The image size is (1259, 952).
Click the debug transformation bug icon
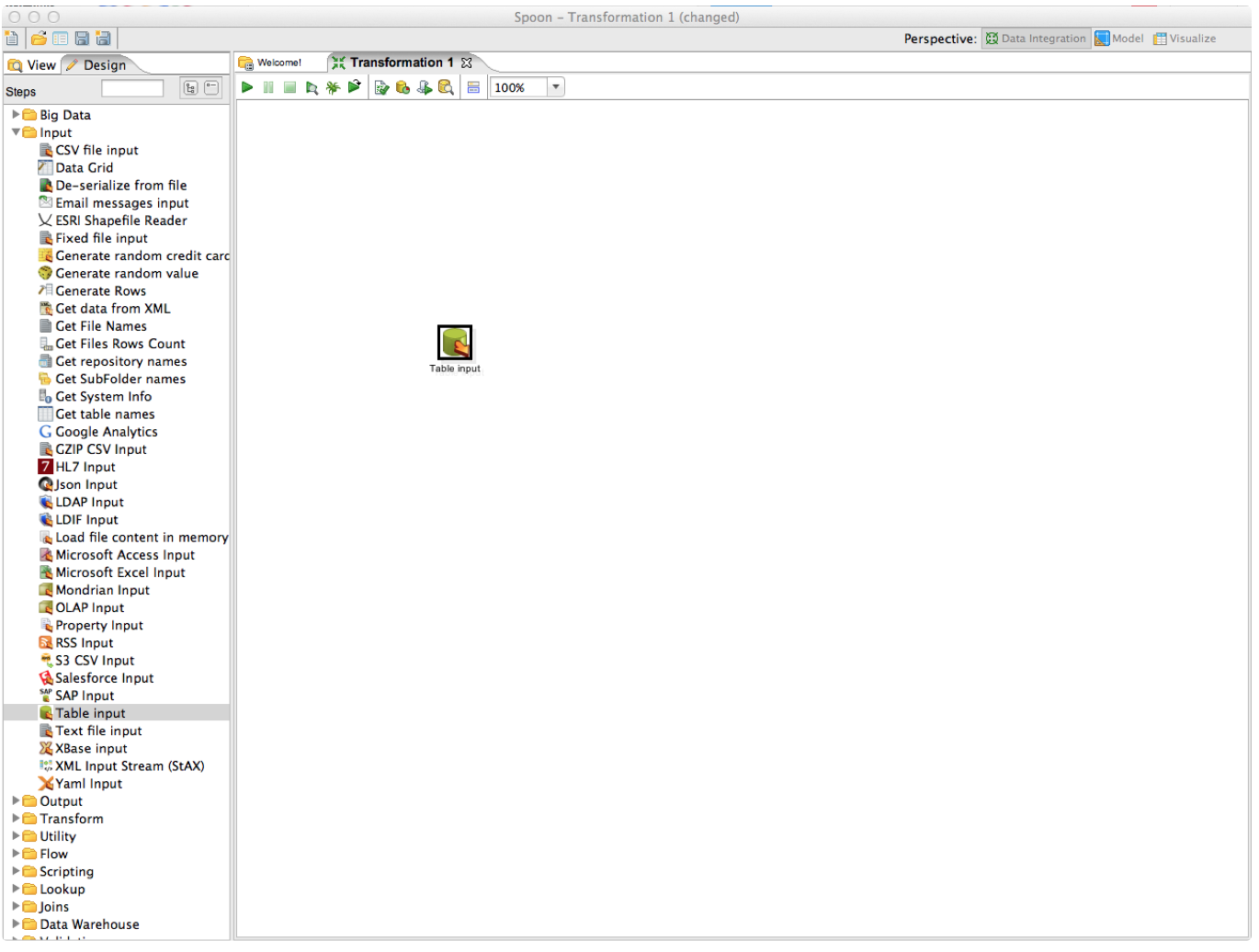(x=333, y=87)
